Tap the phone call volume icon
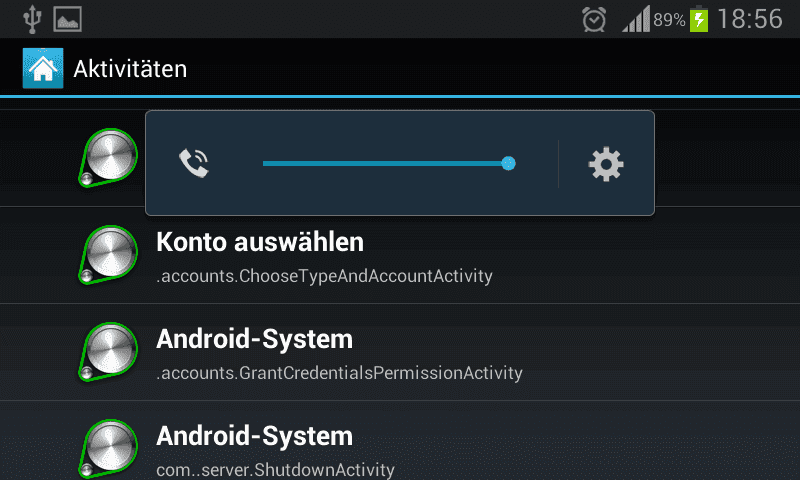This screenshot has width=800, height=480. [194, 163]
